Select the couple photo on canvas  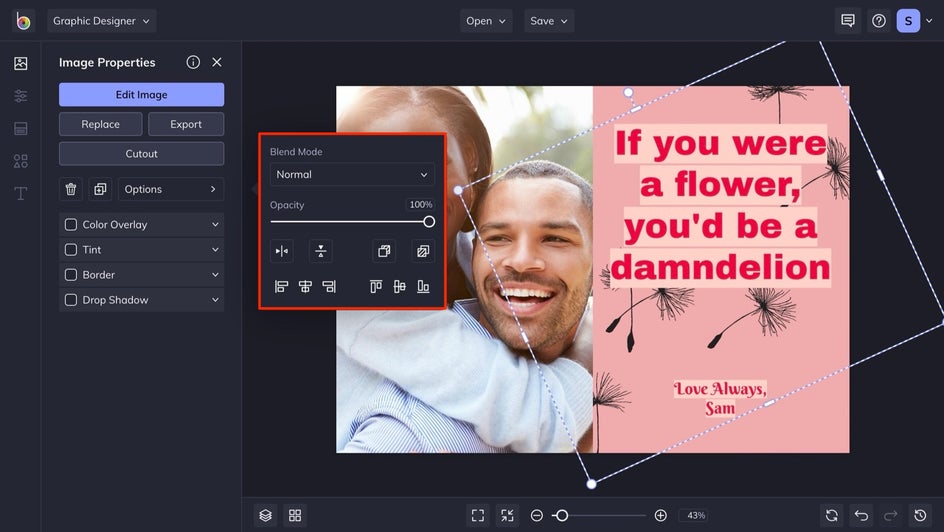(464, 269)
